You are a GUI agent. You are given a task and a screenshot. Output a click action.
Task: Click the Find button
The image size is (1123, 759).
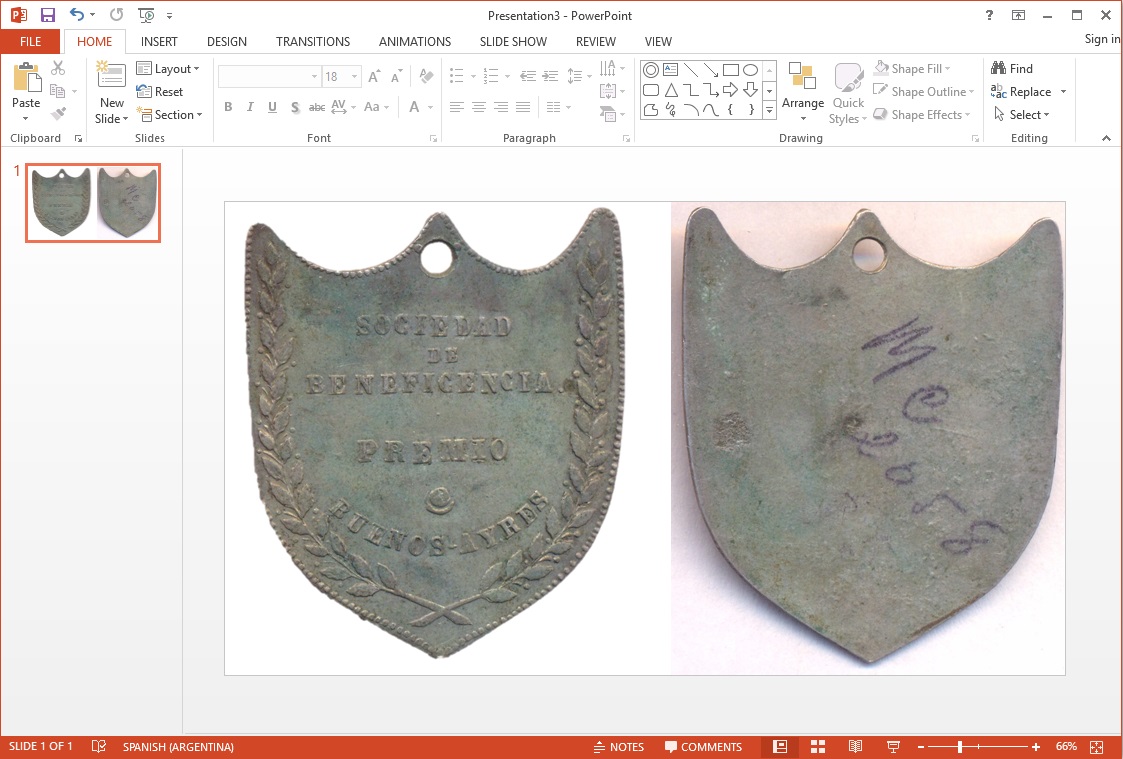(1012, 69)
